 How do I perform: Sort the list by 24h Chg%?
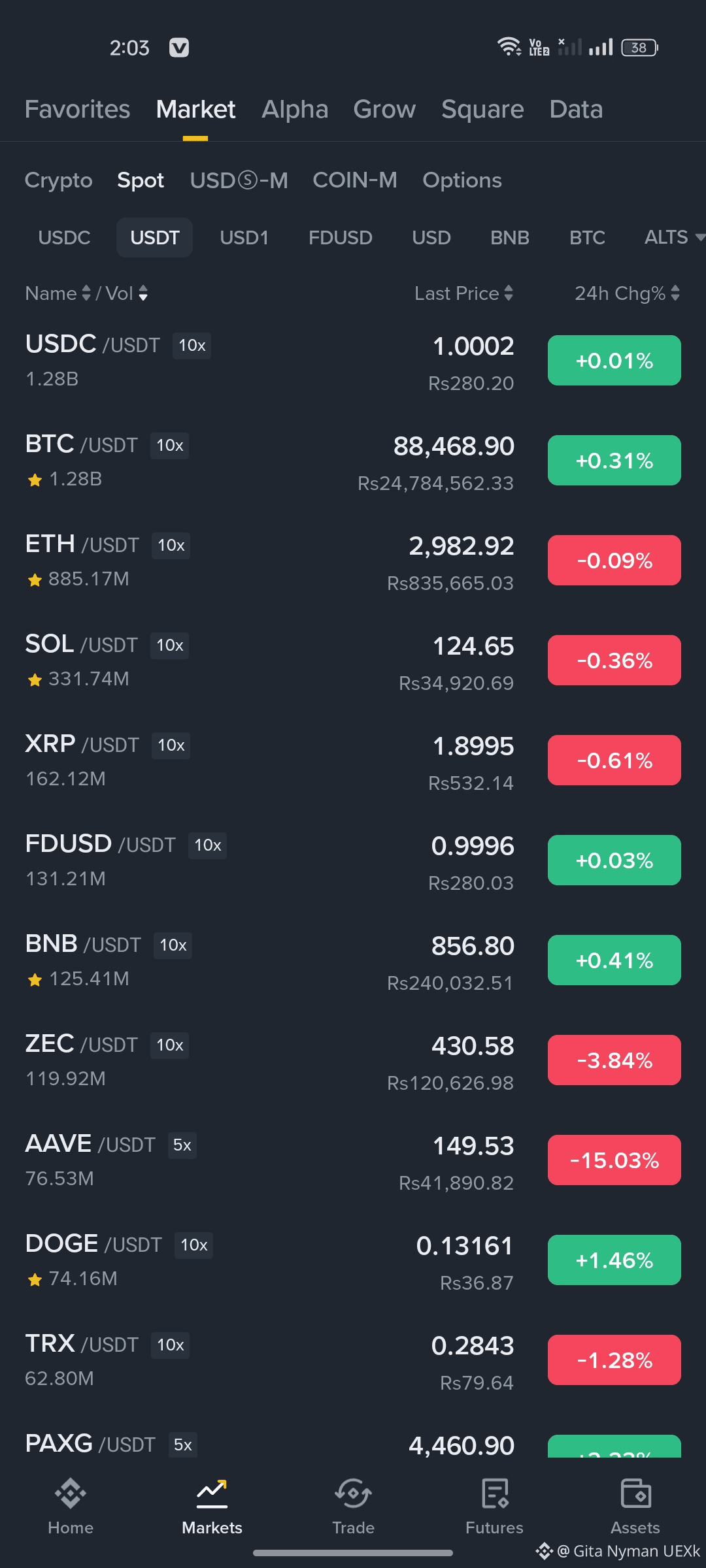tap(627, 293)
